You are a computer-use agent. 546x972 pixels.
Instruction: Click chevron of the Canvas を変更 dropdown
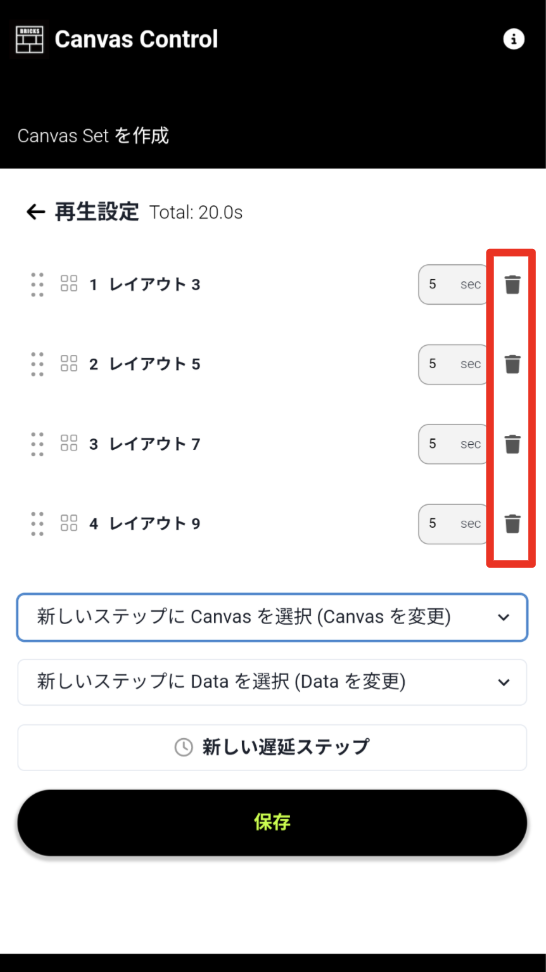pos(504,617)
